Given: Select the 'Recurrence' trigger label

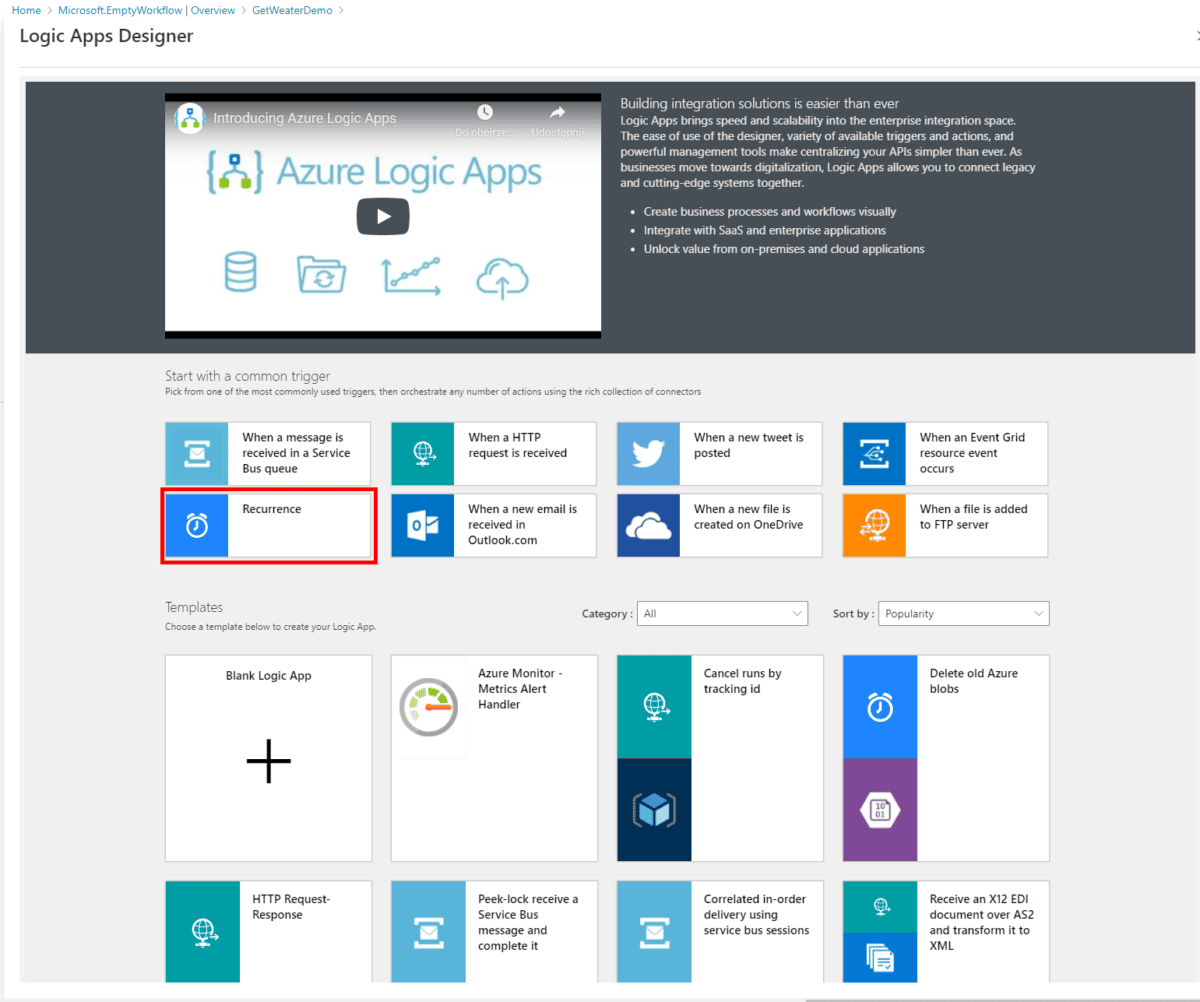Looking at the screenshot, I should pyautogui.click(x=272, y=509).
